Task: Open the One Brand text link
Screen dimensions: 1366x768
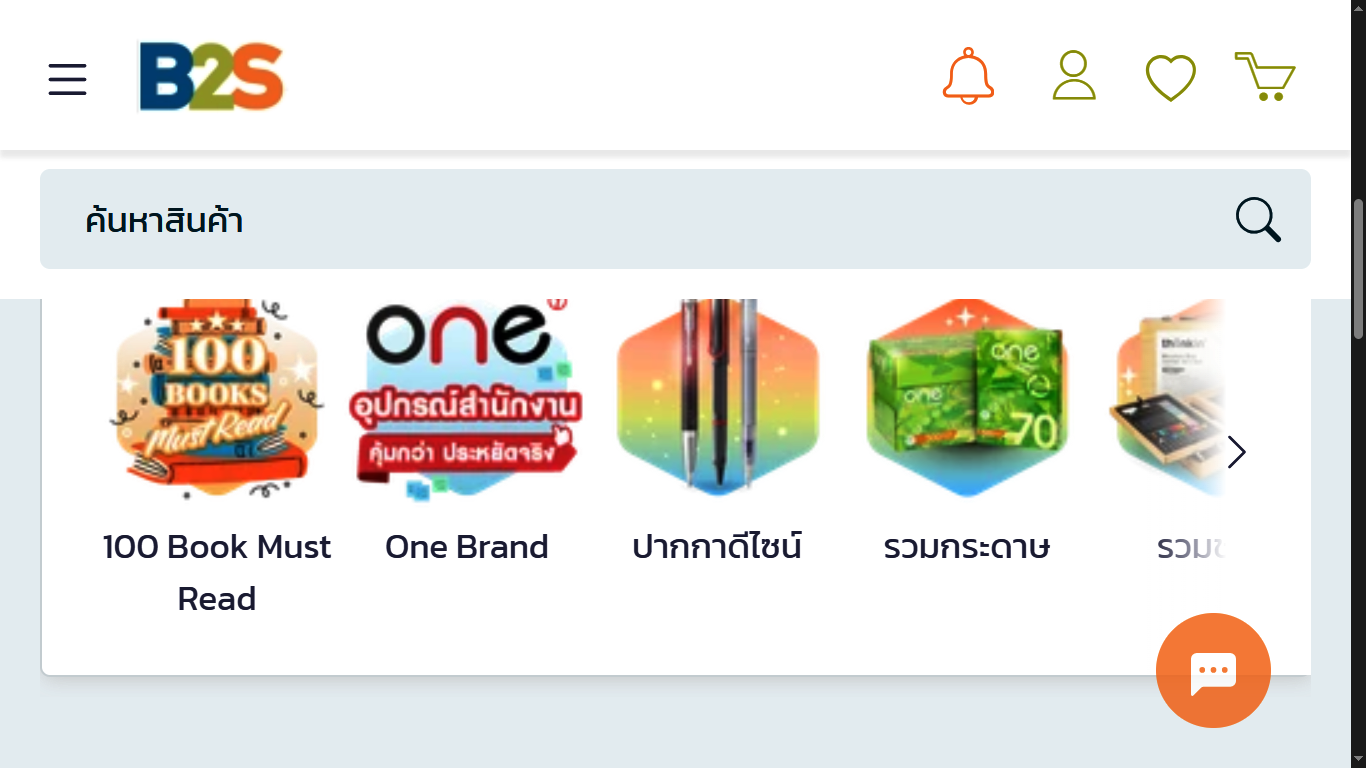Action: [467, 547]
